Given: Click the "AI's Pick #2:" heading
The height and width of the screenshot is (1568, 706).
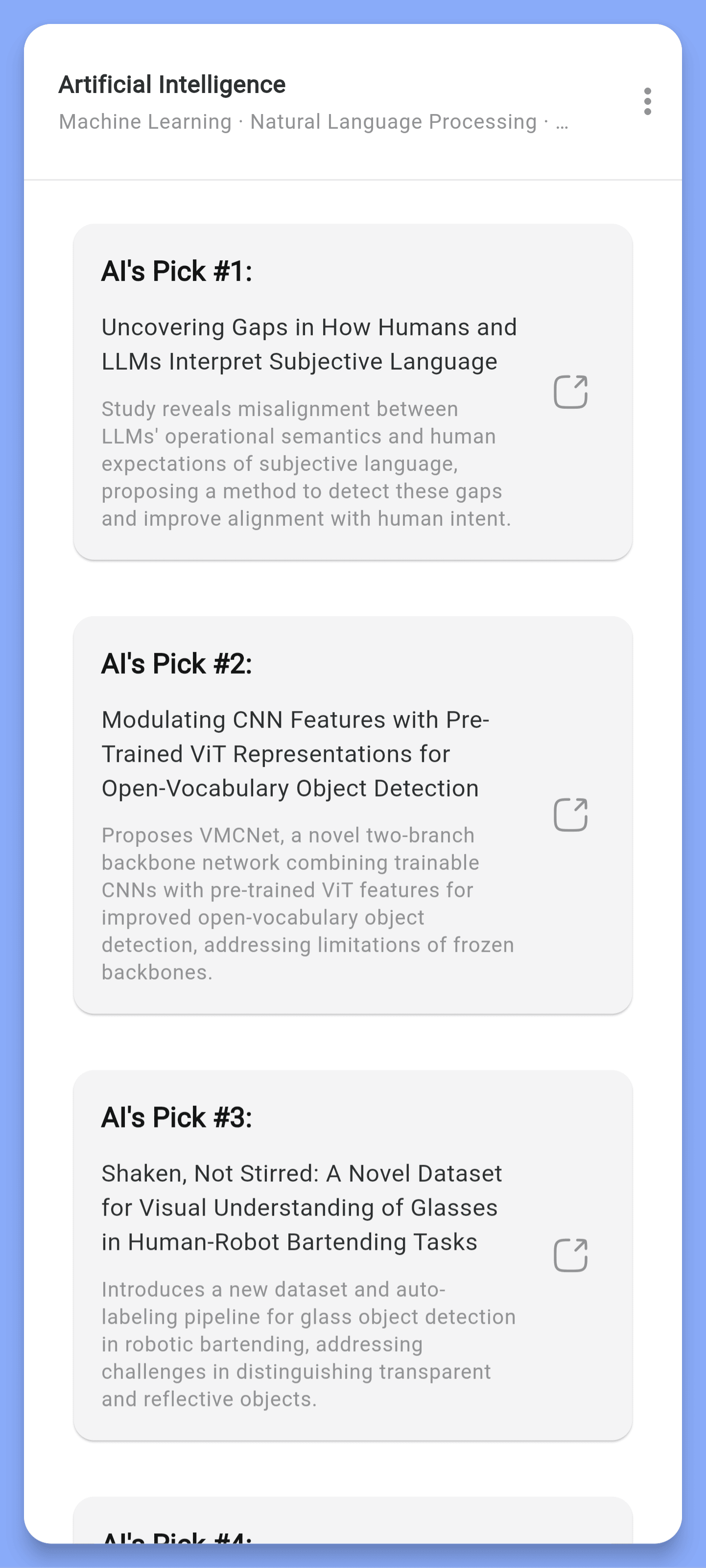Looking at the screenshot, I should 176,663.
